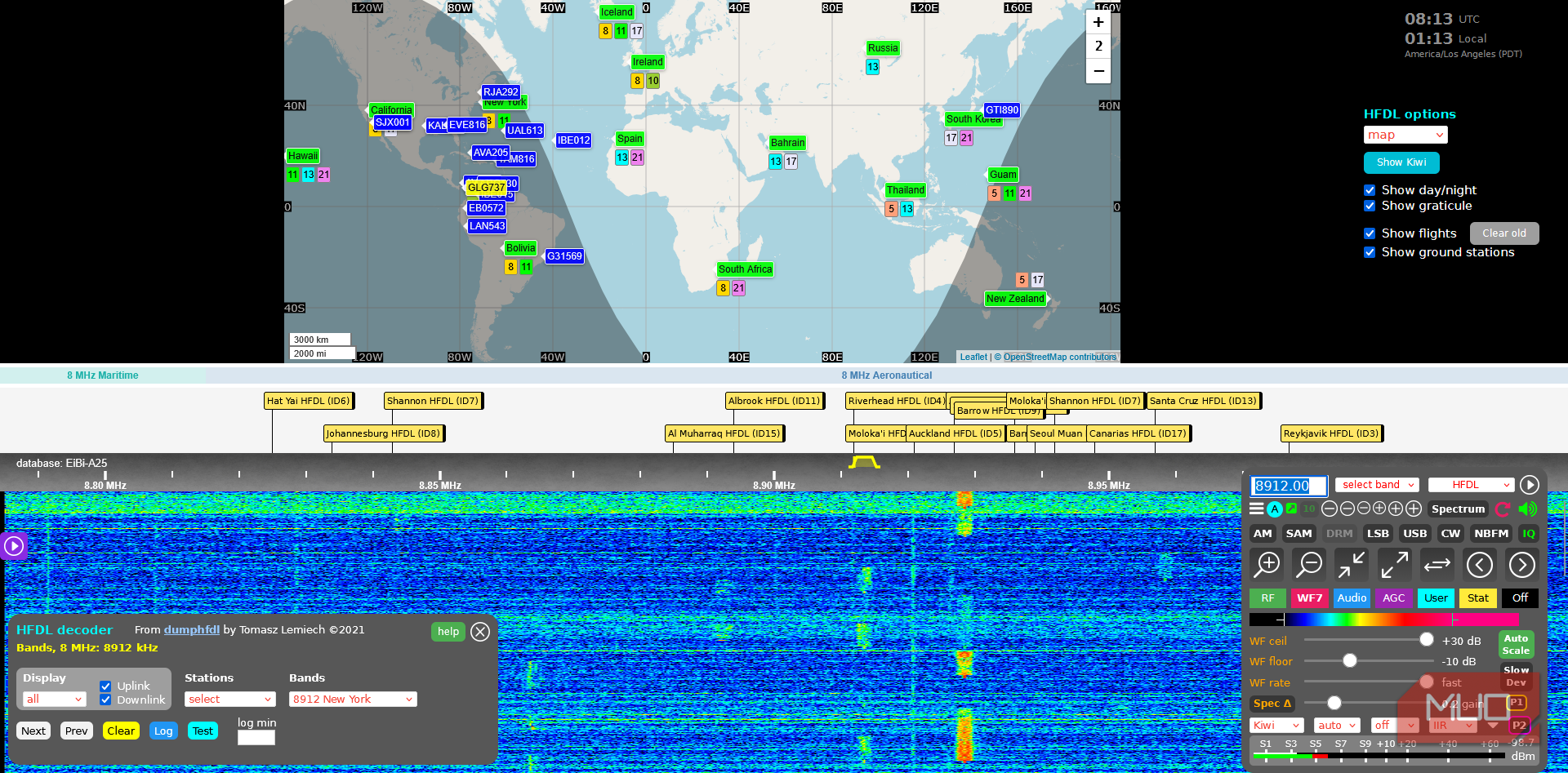Viewport: 1568px width, 773px height.
Task: Click the purple play button on the left edge of the waterfall
Action: (x=14, y=545)
